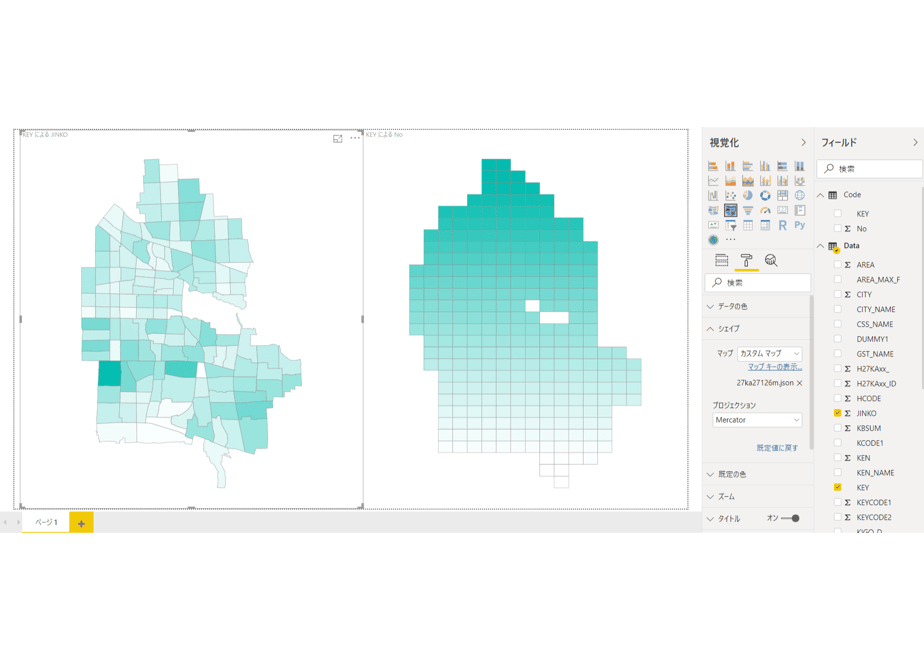Toggle the タイトル switch off
Image resolution: width=924 pixels, height=660 pixels.
(x=790, y=519)
